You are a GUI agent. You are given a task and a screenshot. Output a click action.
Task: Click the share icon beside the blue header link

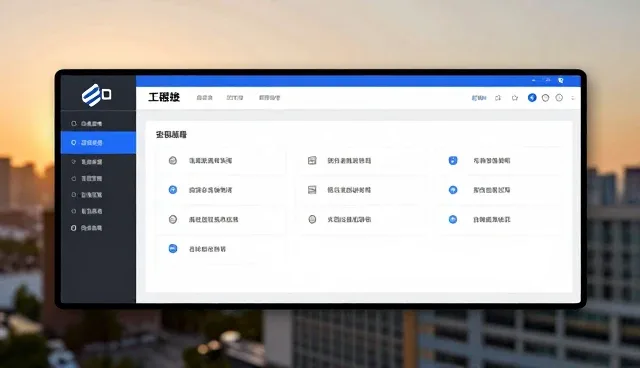point(498,98)
